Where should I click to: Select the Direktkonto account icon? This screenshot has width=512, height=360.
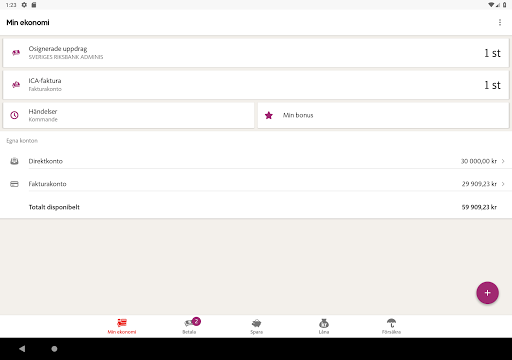[14, 161]
